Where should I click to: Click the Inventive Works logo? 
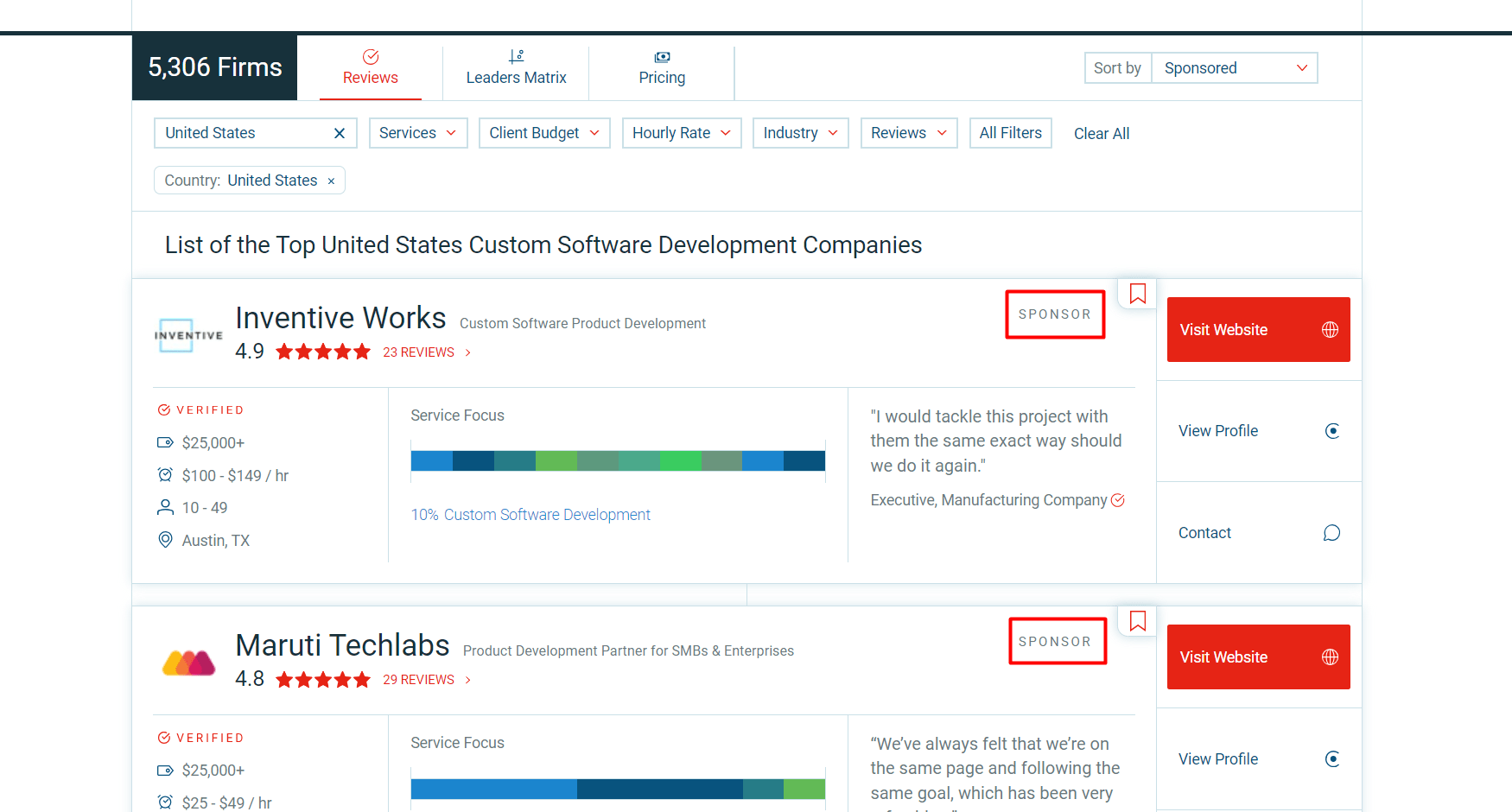pos(188,335)
